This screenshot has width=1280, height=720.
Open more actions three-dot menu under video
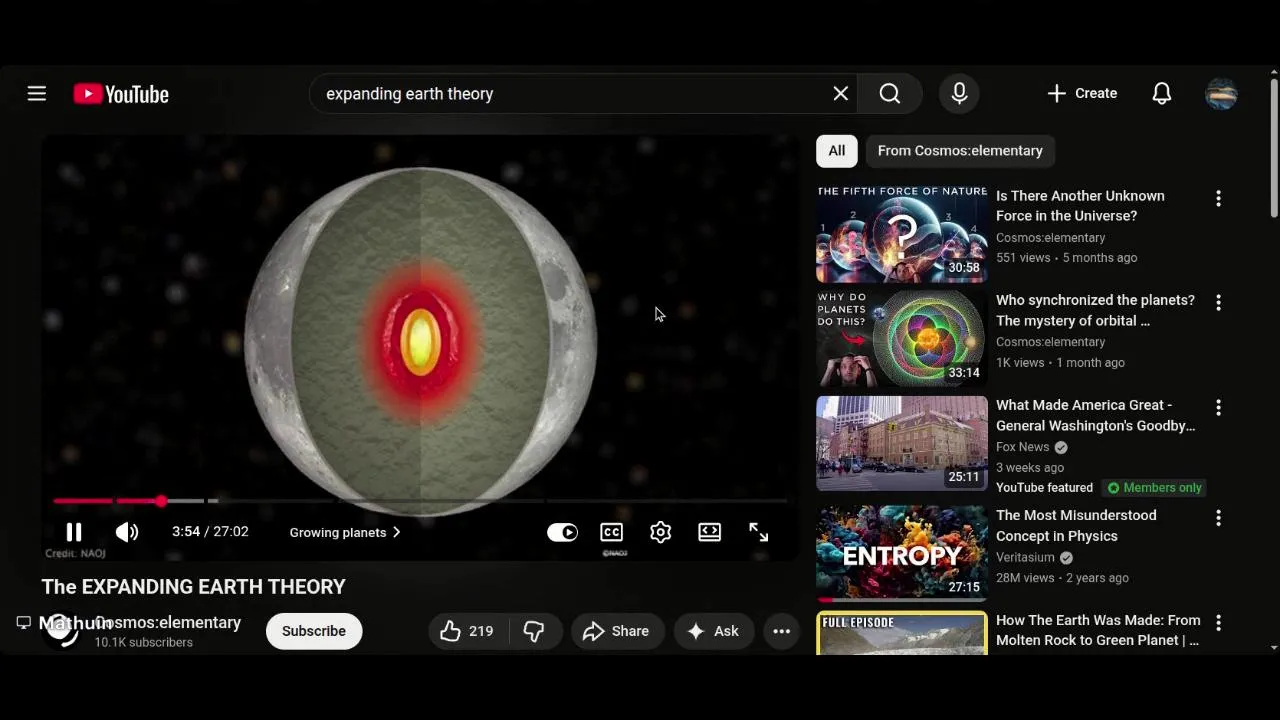tap(782, 631)
